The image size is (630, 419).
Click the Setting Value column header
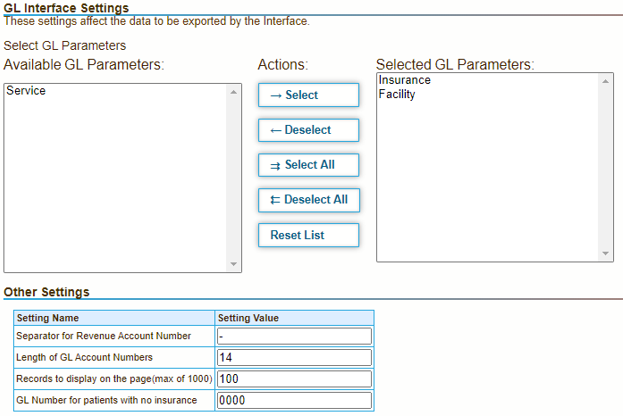249,318
